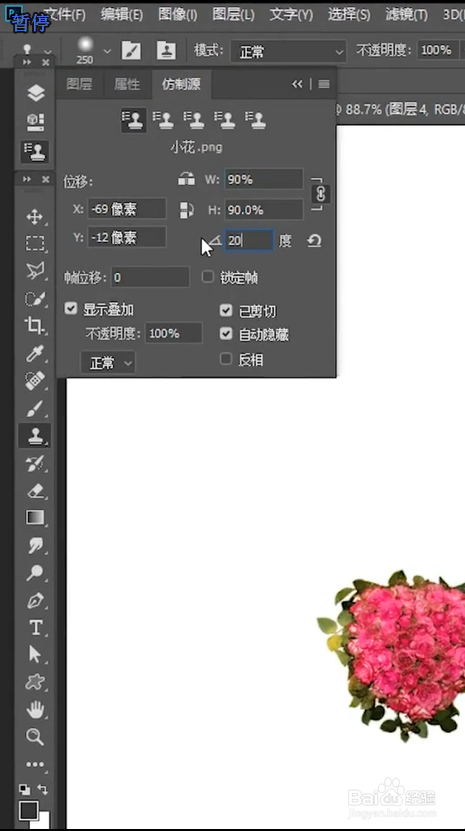Select the Zoom tool
The width and height of the screenshot is (465, 831).
coord(35,736)
